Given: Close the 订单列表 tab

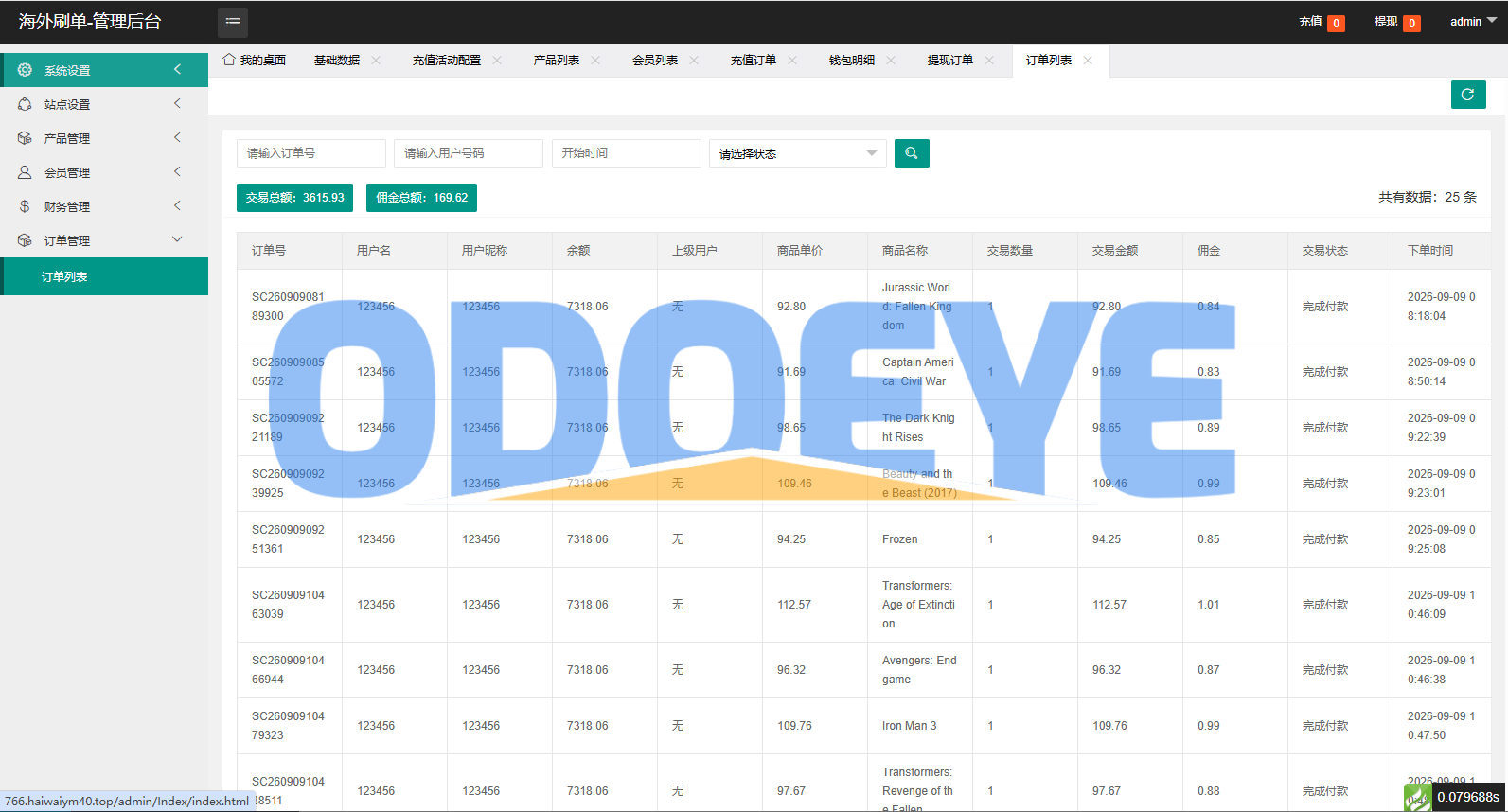Looking at the screenshot, I should pos(1088,61).
